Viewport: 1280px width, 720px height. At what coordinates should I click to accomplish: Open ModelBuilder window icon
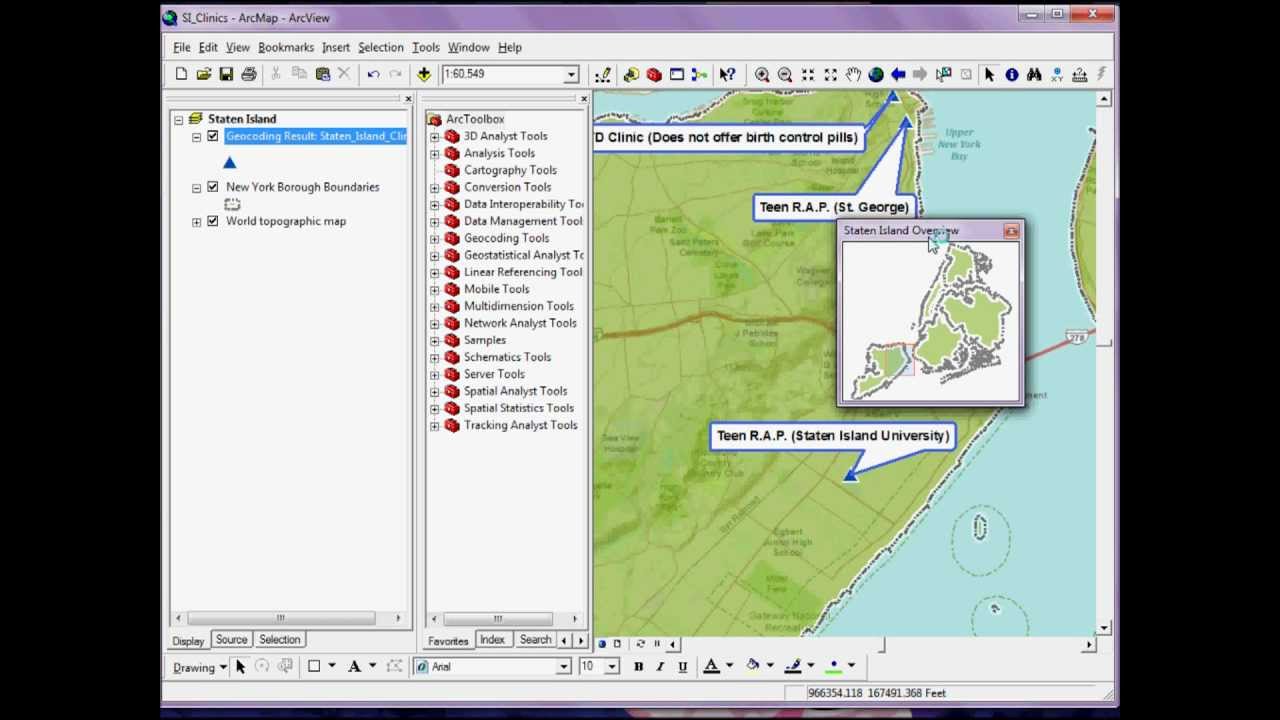coord(699,75)
